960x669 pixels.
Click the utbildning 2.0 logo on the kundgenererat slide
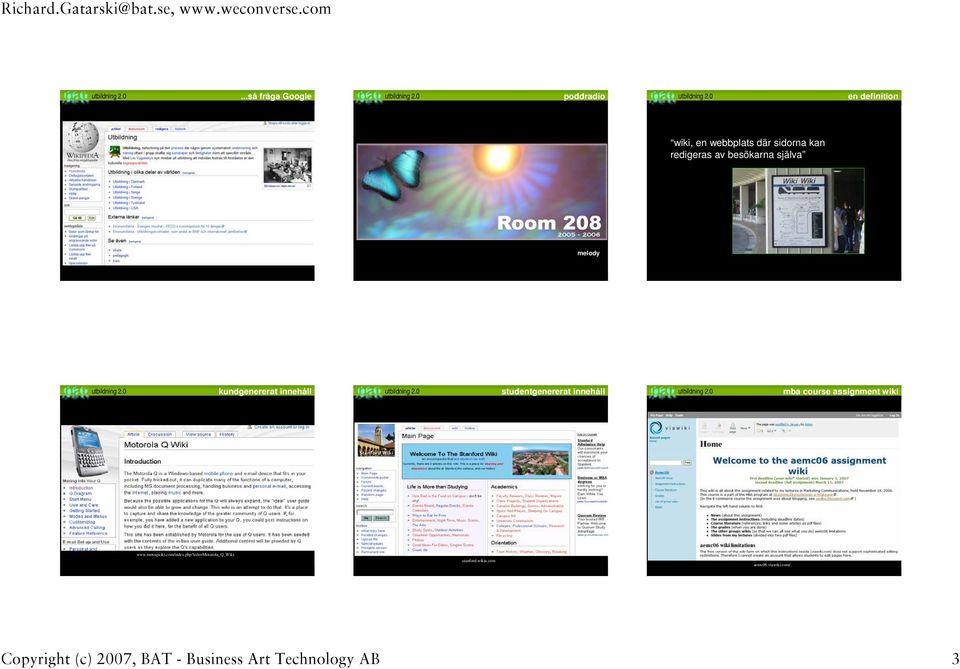pos(94,391)
